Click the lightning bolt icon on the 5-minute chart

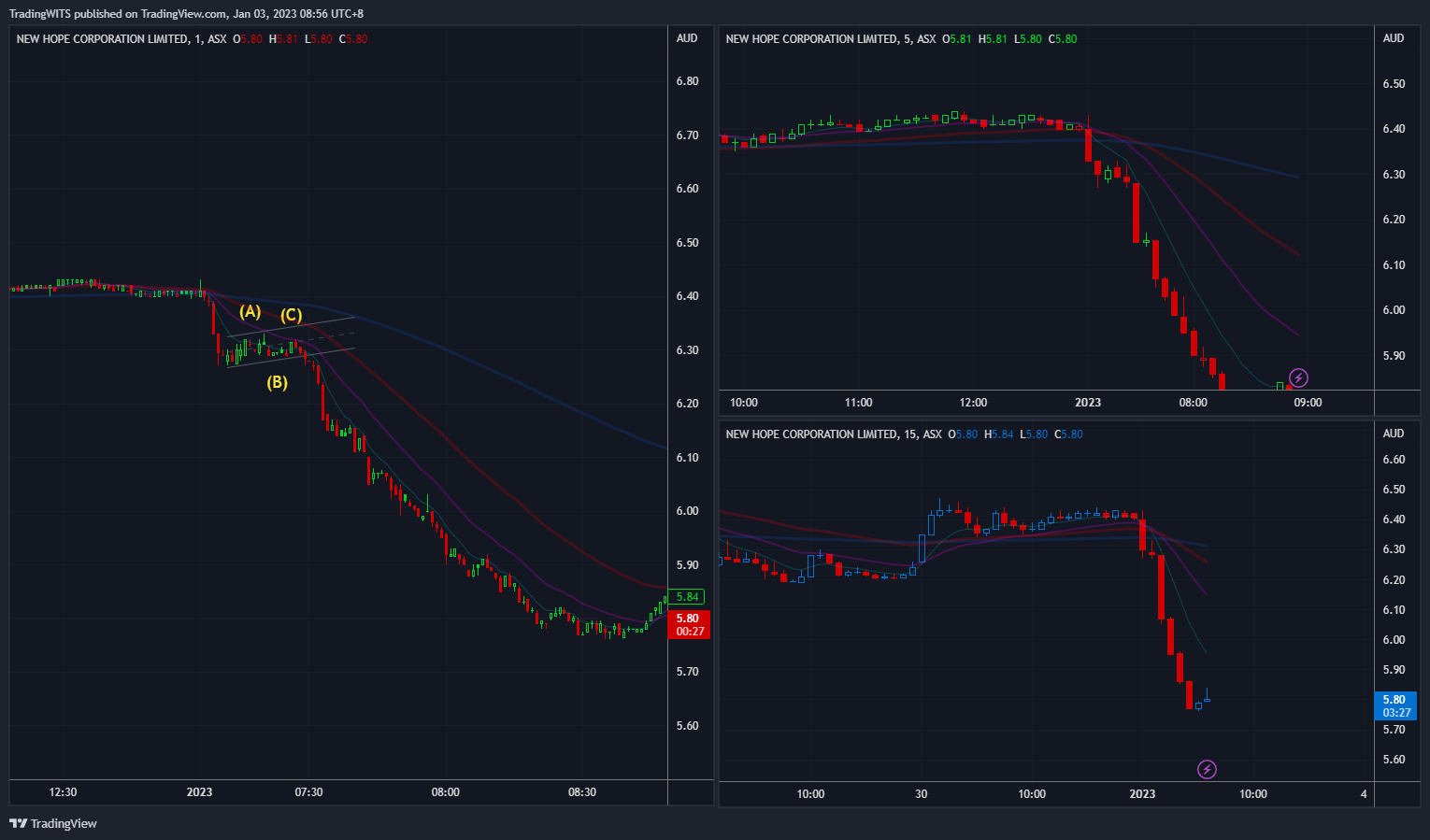[x=1298, y=378]
